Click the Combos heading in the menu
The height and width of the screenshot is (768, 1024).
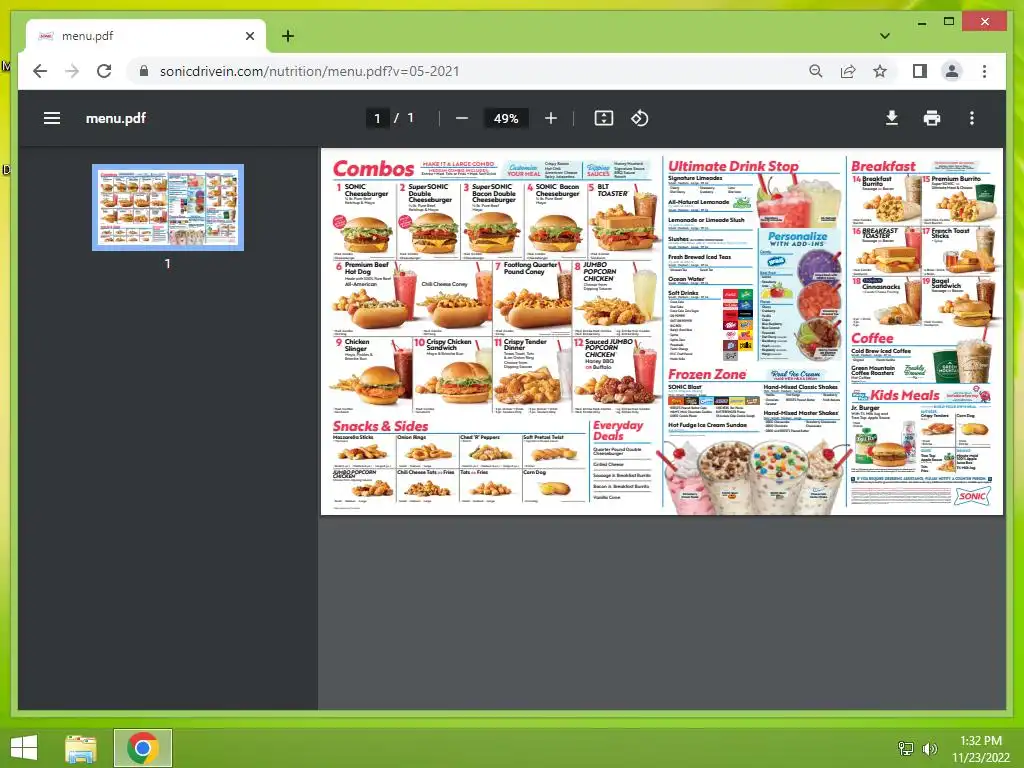[373, 168]
